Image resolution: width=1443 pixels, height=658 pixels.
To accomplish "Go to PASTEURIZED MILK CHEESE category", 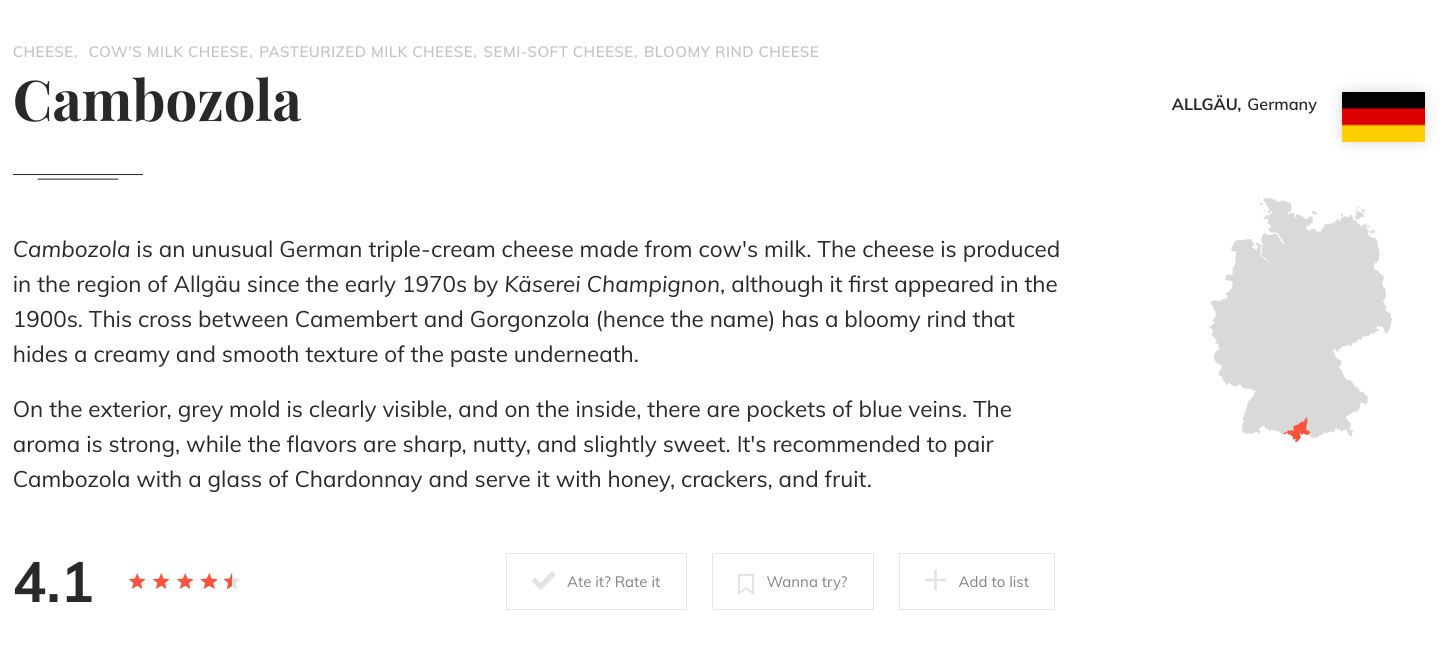I will point(367,52).
